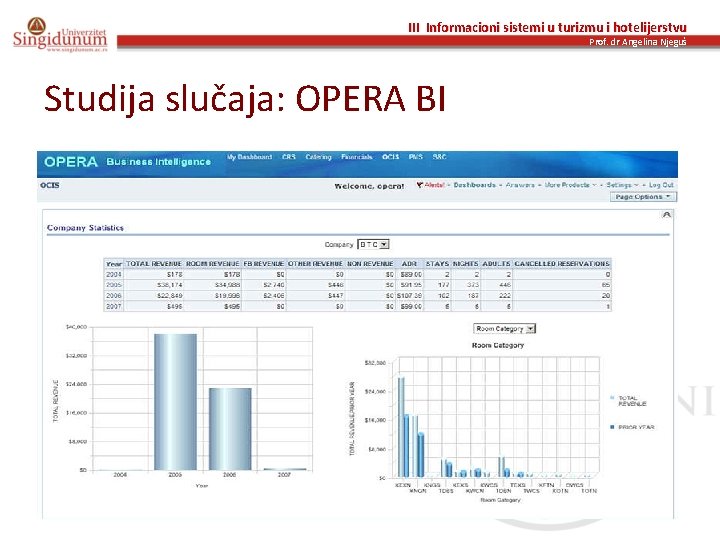Open the PMS tab

416,157
